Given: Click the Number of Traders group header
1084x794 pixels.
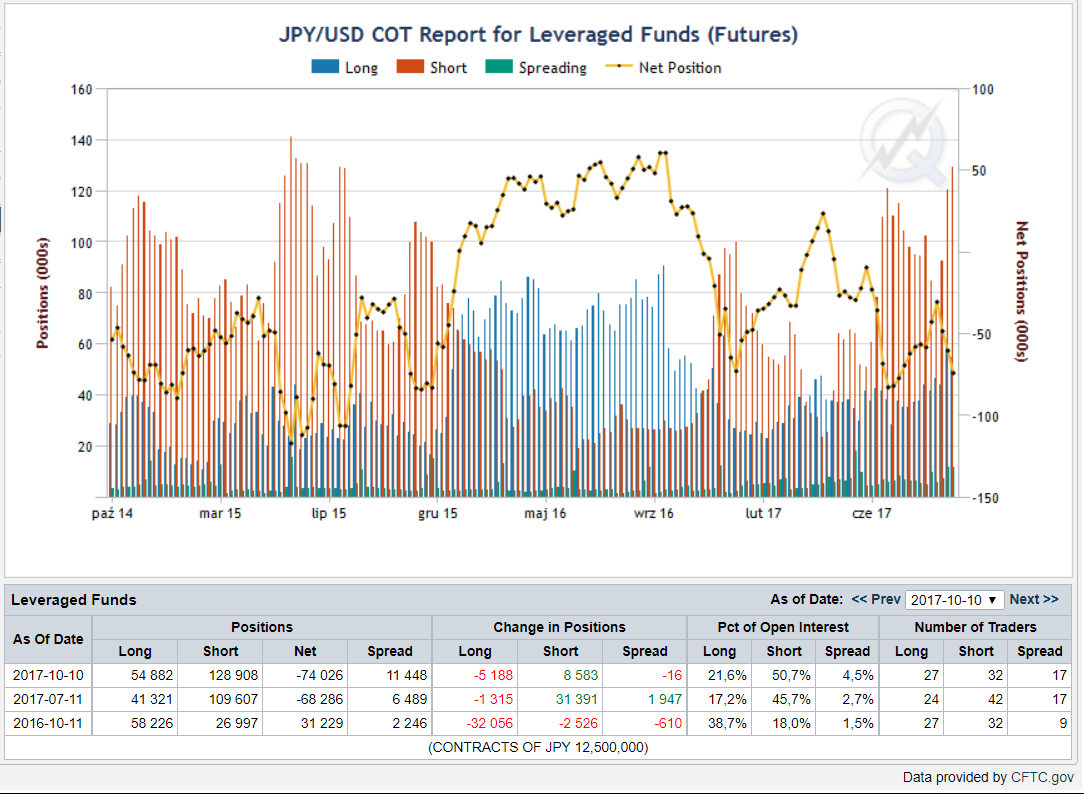Looking at the screenshot, I should 975,627.
